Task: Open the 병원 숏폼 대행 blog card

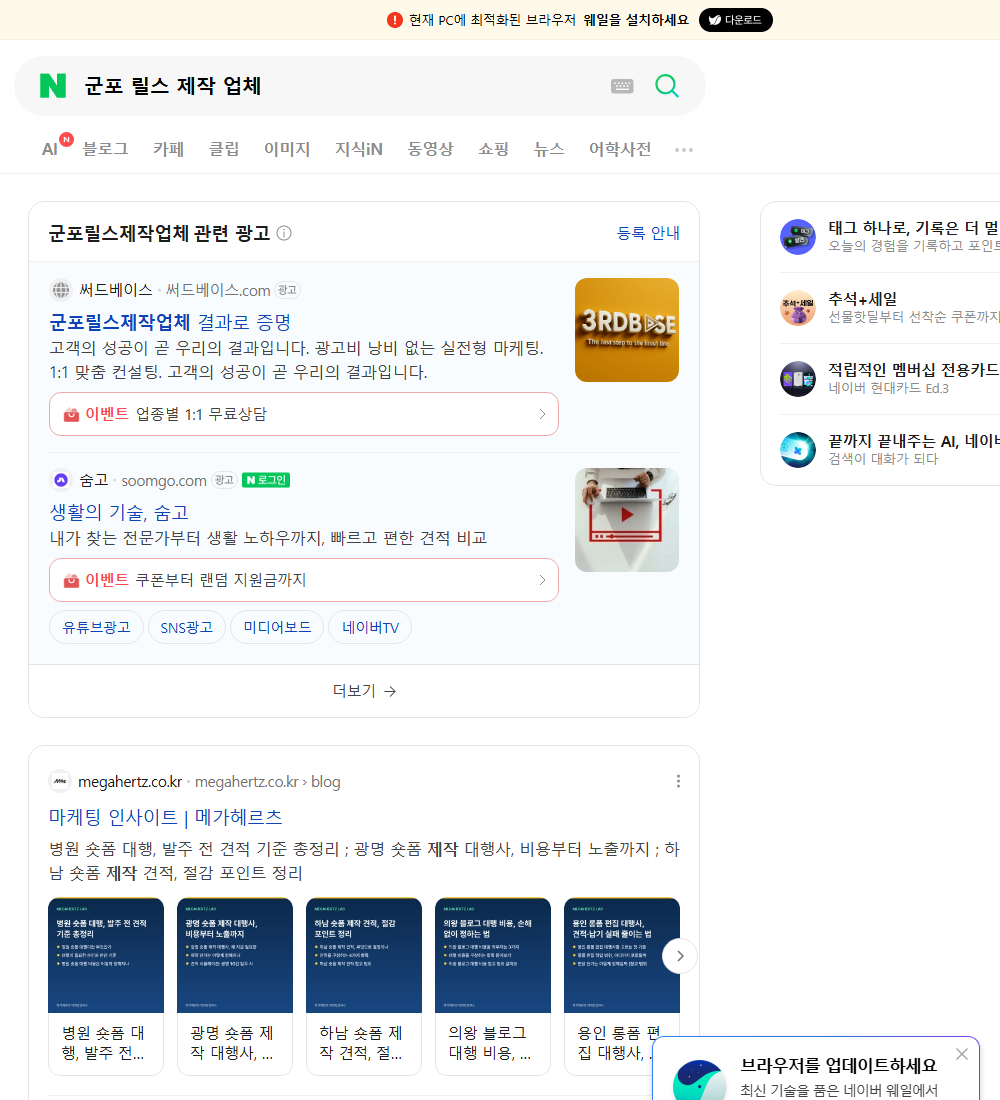Action: (106, 986)
